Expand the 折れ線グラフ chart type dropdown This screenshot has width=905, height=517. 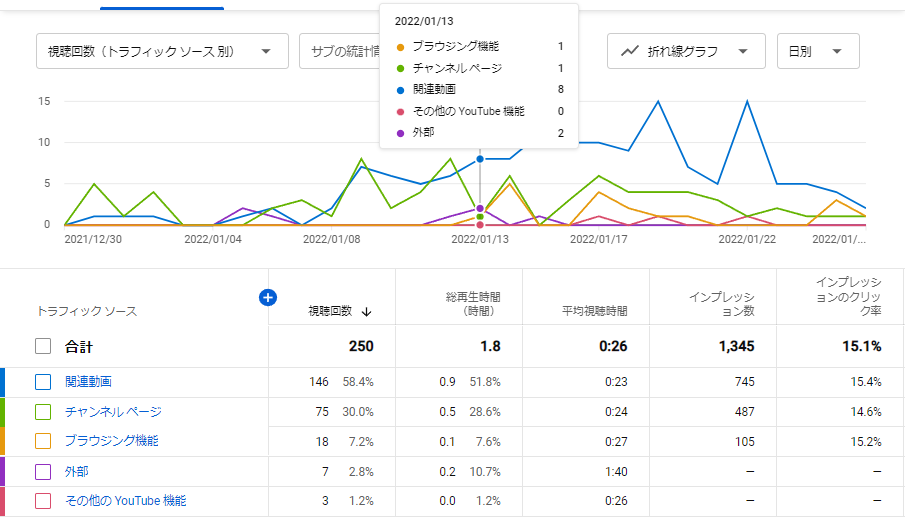coord(686,51)
